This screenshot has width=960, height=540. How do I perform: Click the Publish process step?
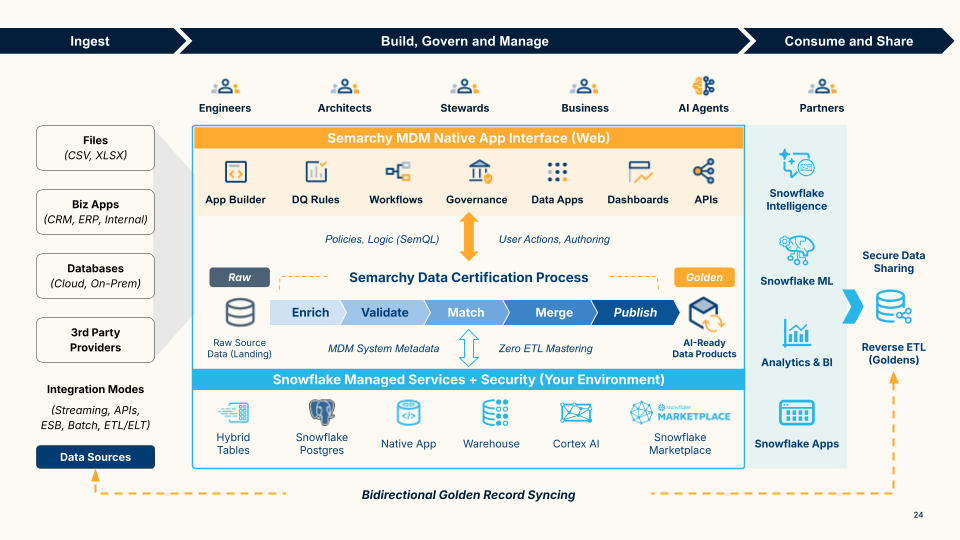[x=636, y=312]
